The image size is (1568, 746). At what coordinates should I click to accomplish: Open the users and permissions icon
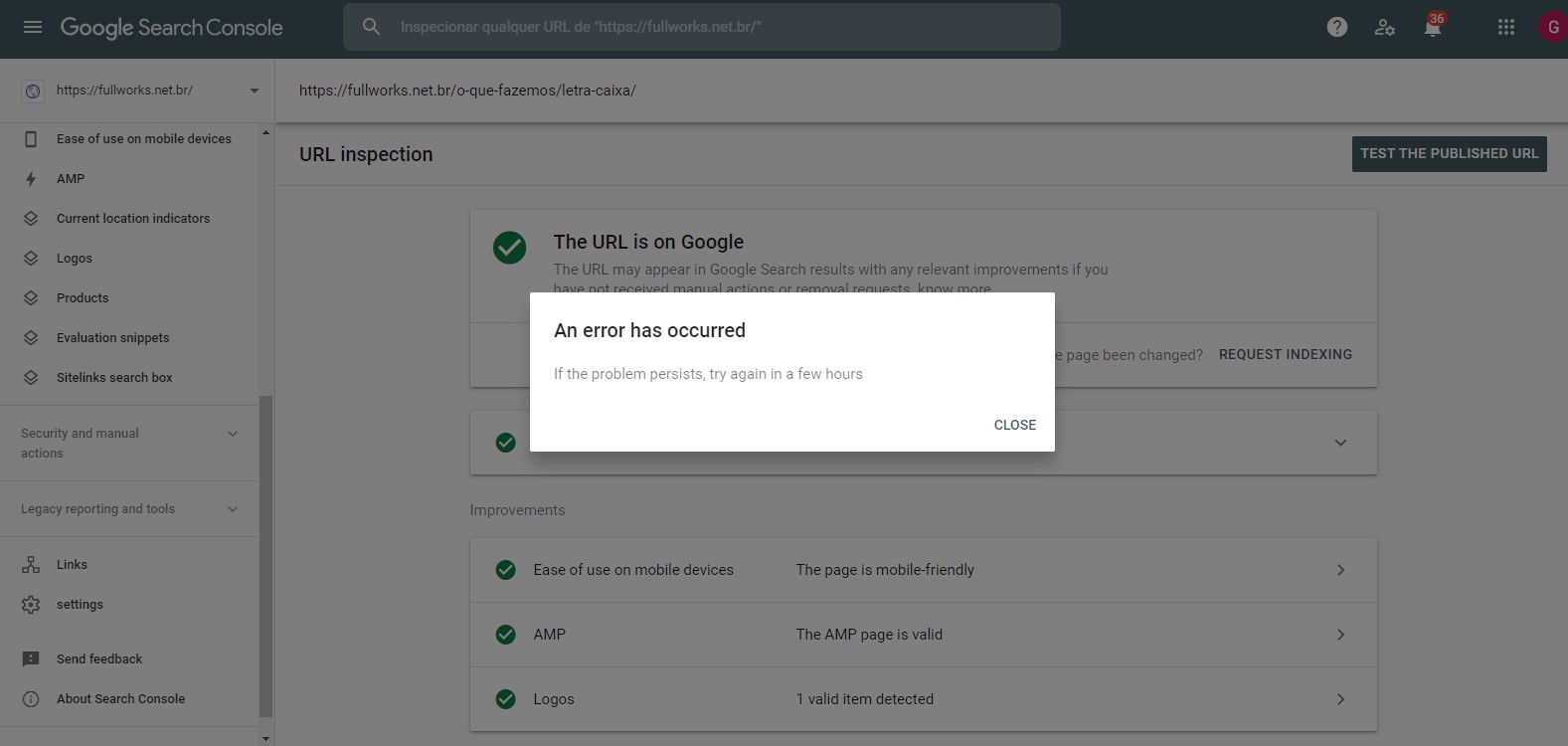tap(1385, 27)
